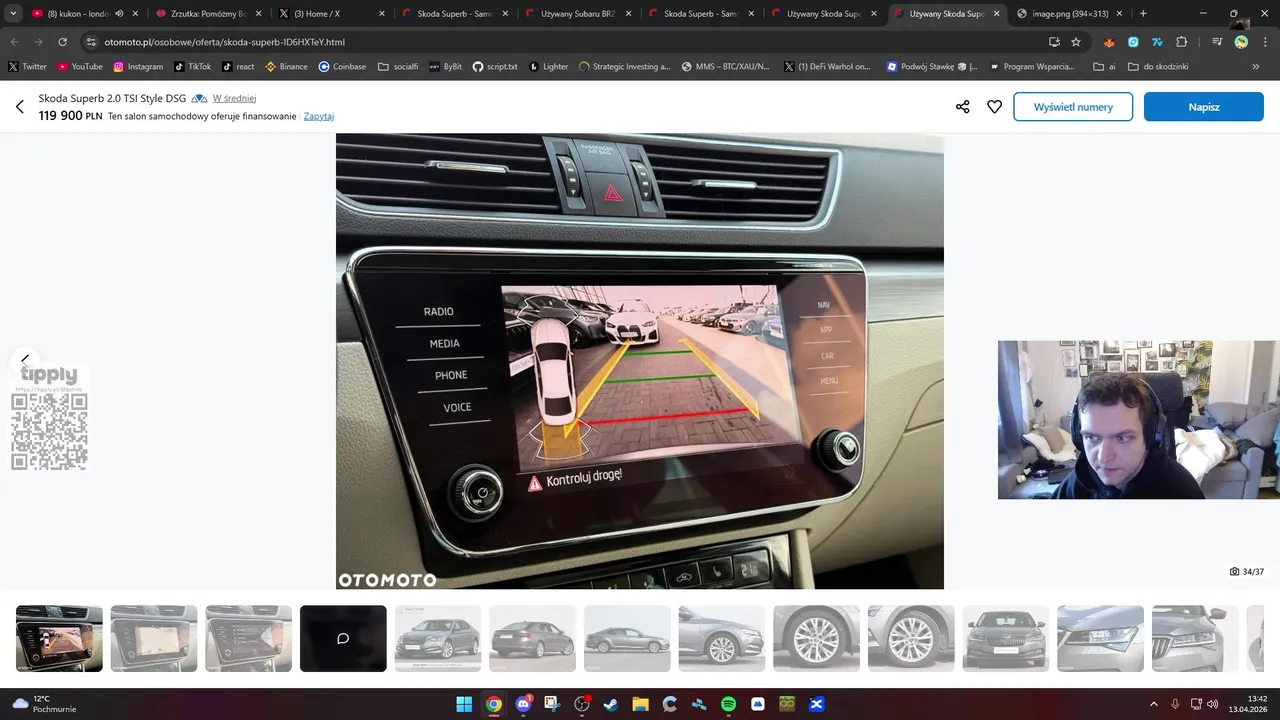Click the Napisz button

1204,107
